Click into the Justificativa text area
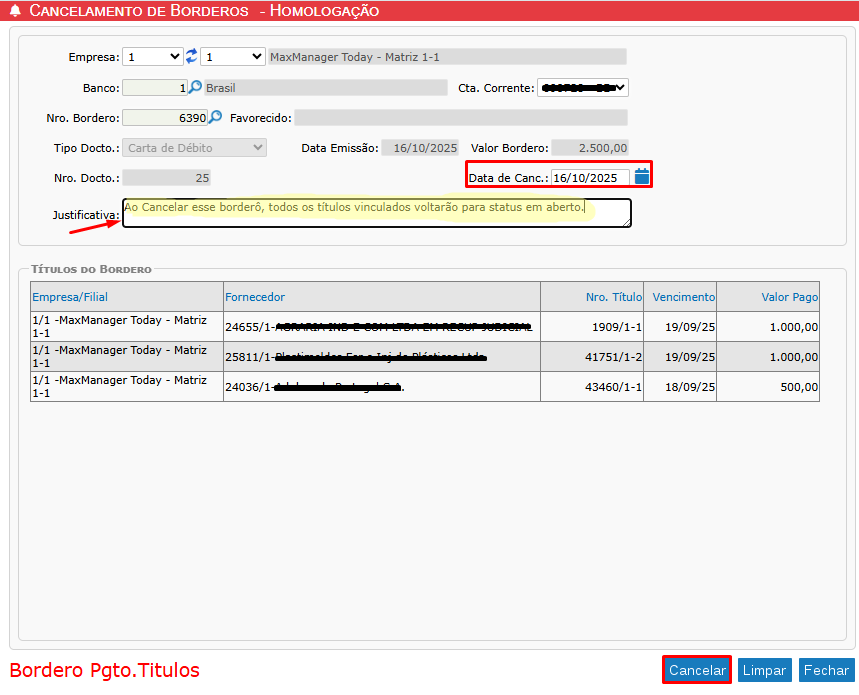 (x=376, y=213)
